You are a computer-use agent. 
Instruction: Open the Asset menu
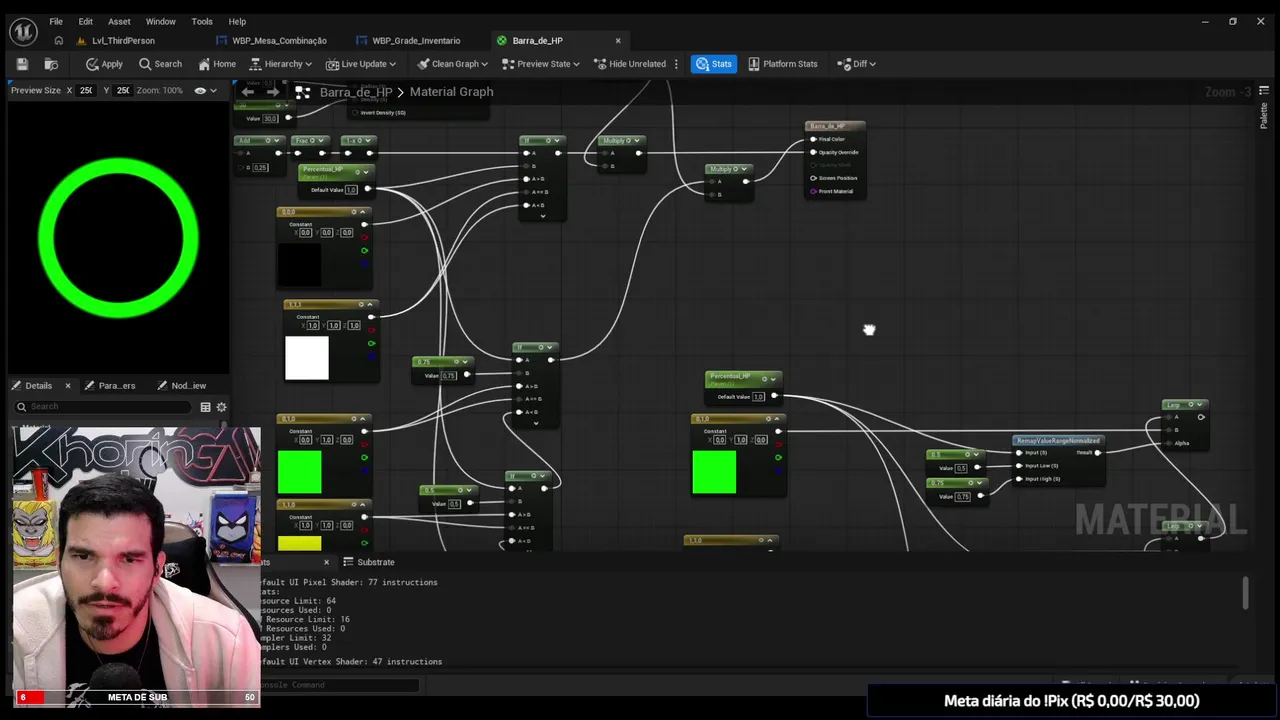pos(119,21)
